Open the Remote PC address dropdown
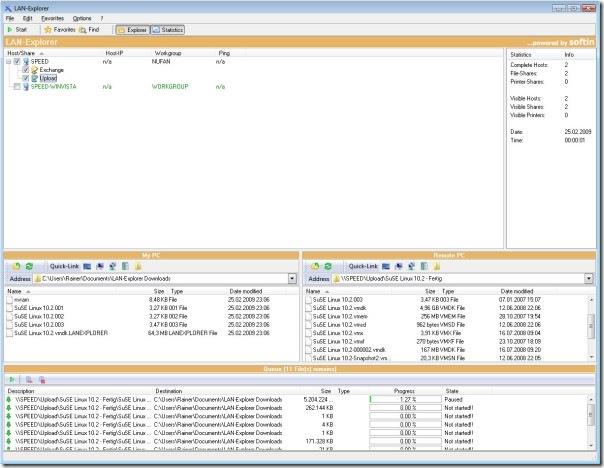Viewport: 604px width, 468px height. click(x=591, y=280)
